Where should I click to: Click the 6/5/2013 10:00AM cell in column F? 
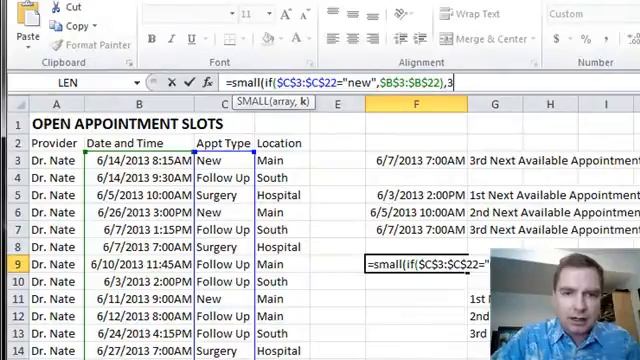[x=416, y=213]
